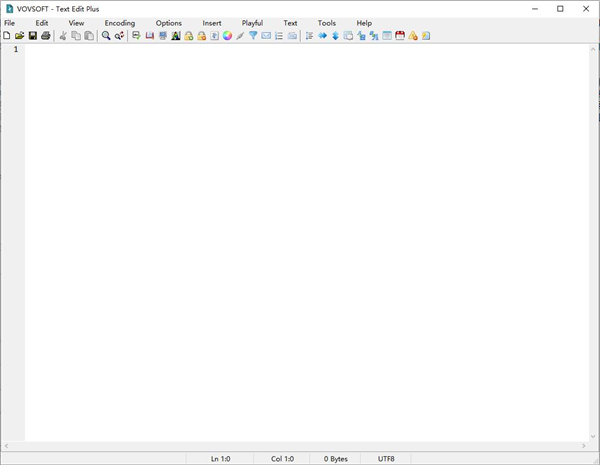Screen dimensions: 600x465
Task: Click the Print toolbar icon
Action: point(46,36)
